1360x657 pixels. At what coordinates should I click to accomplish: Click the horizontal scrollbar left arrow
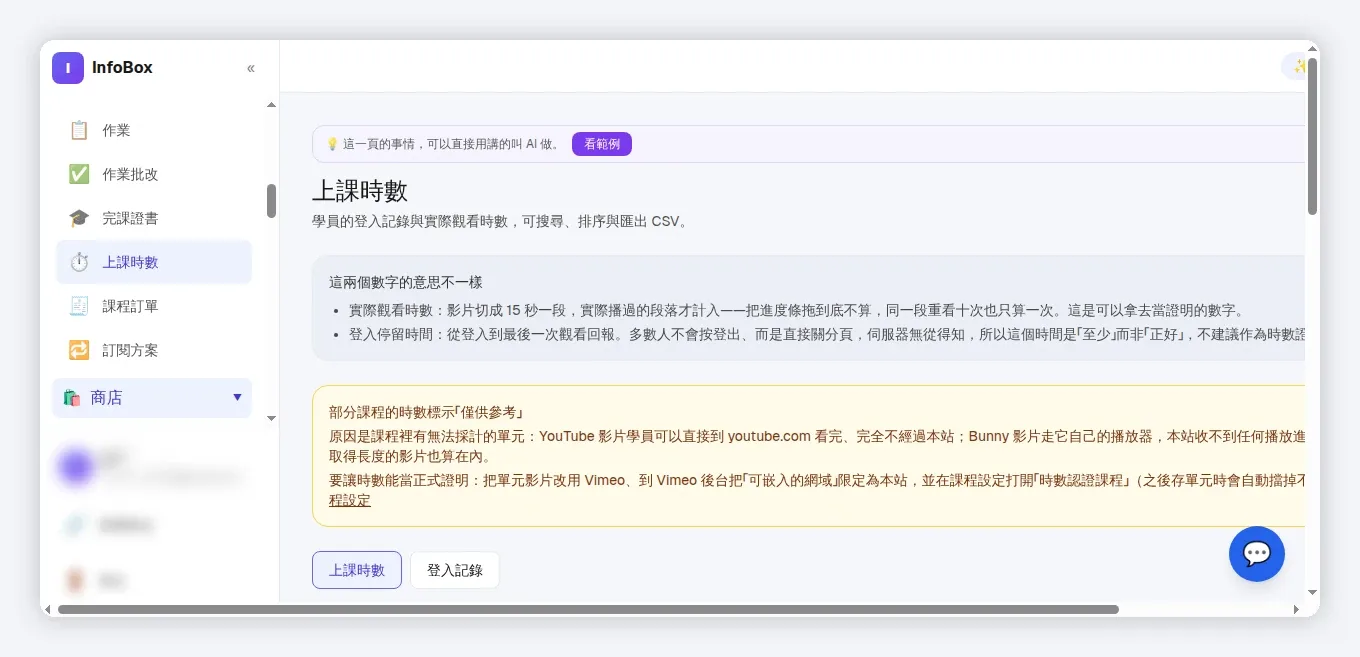pyautogui.click(x=49, y=609)
